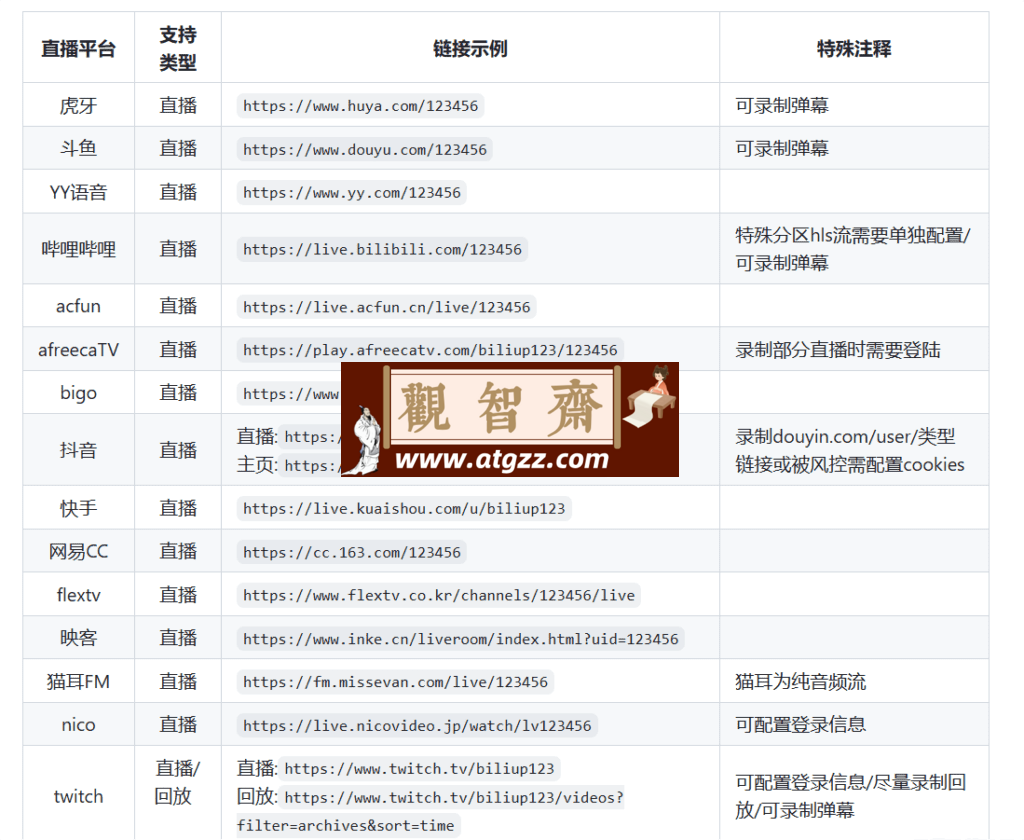Click the 特殊注释 column header

(x=854, y=48)
